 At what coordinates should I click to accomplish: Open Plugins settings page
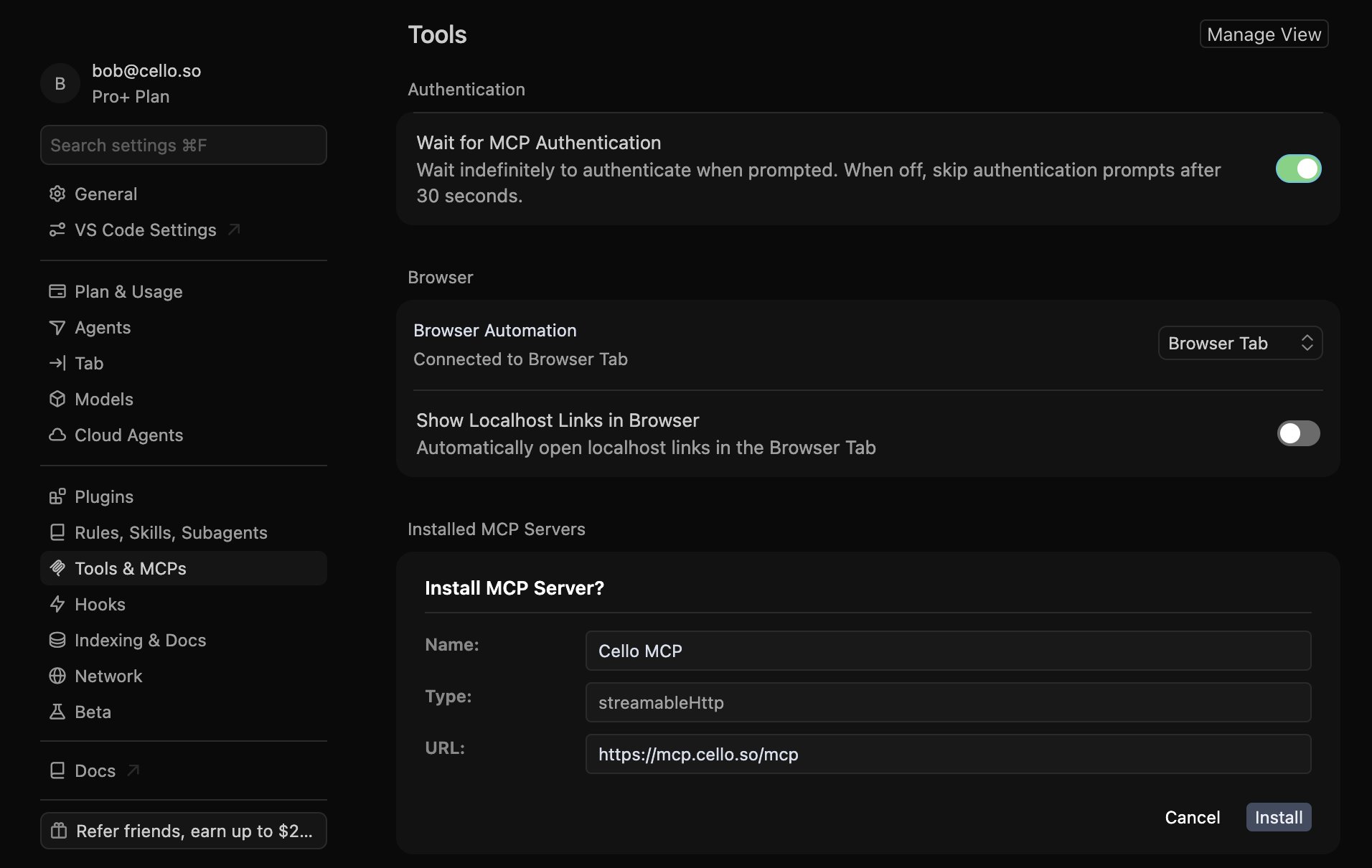pyautogui.click(x=184, y=496)
